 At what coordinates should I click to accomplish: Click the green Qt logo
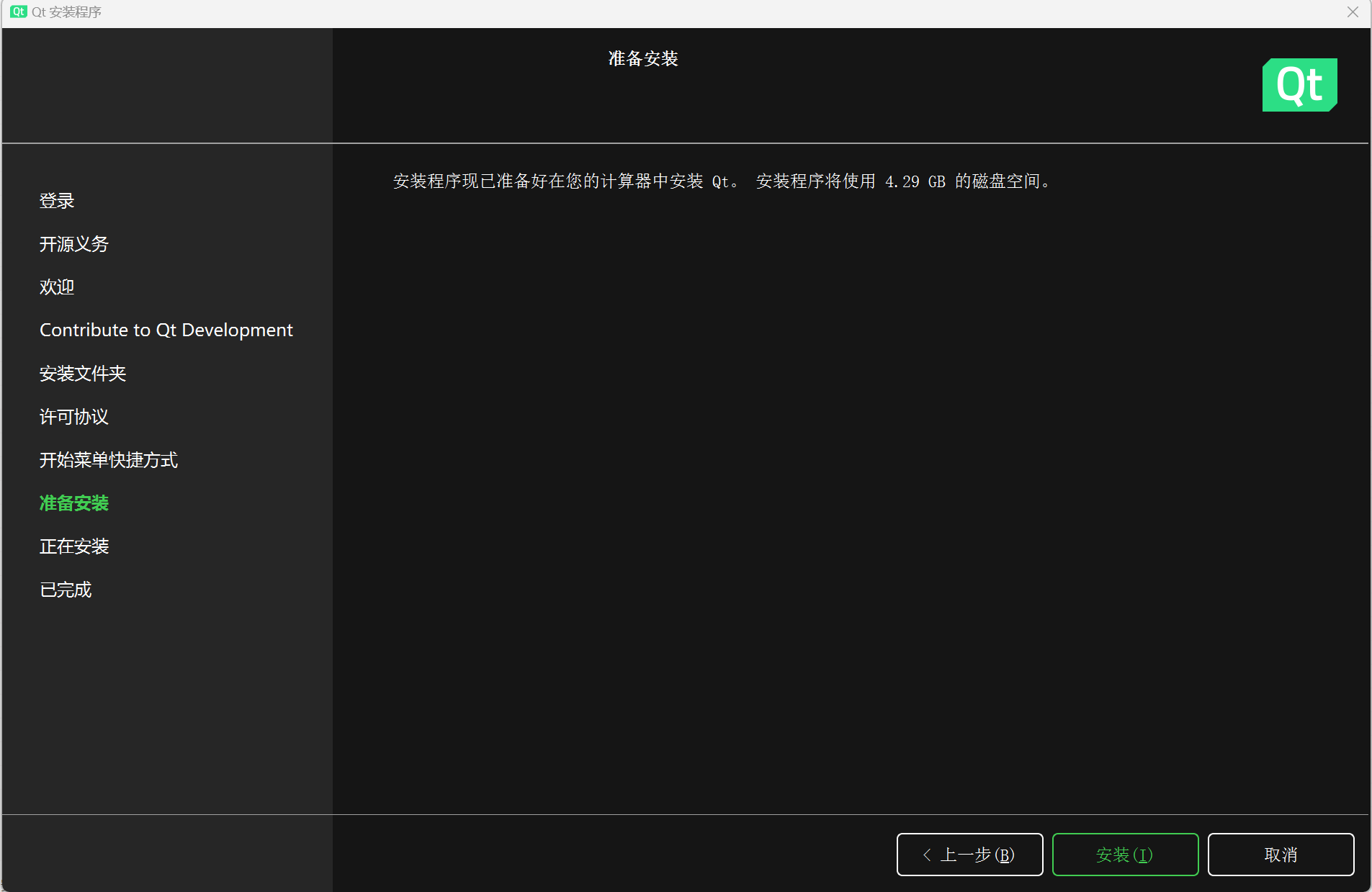pos(1299,85)
